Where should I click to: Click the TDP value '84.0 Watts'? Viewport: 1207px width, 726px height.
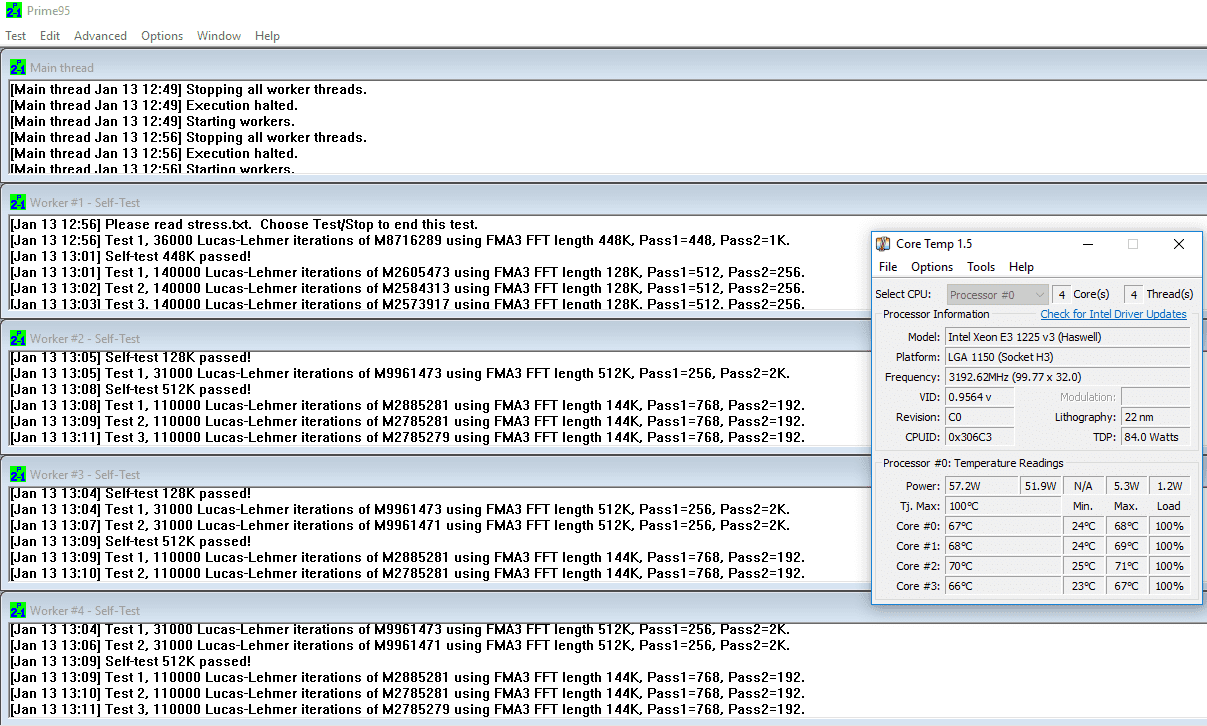coord(1156,437)
